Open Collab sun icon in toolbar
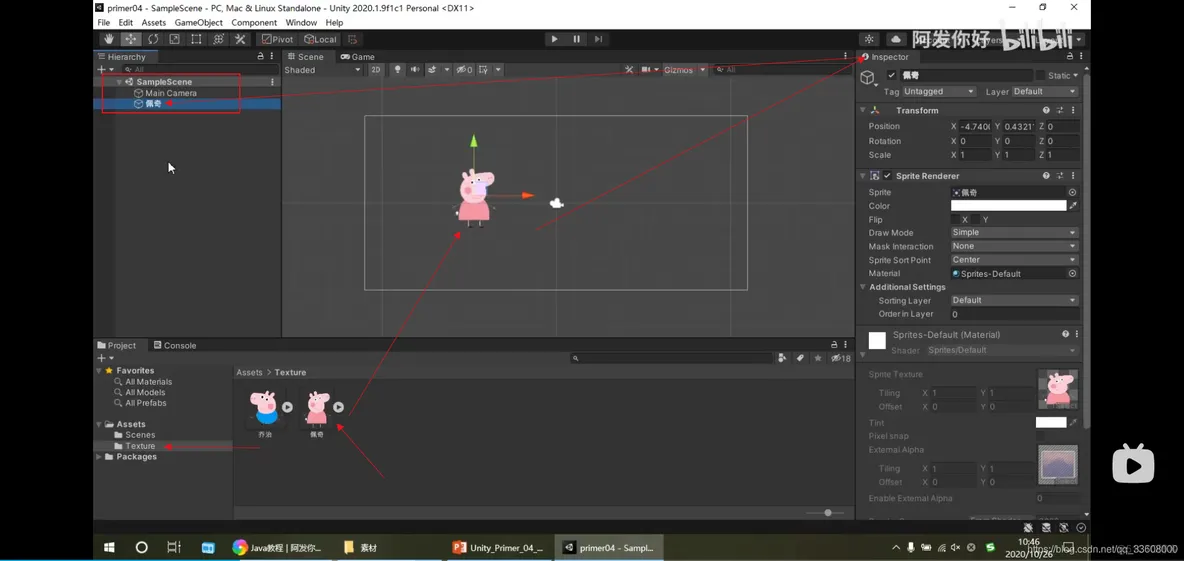 point(870,39)
